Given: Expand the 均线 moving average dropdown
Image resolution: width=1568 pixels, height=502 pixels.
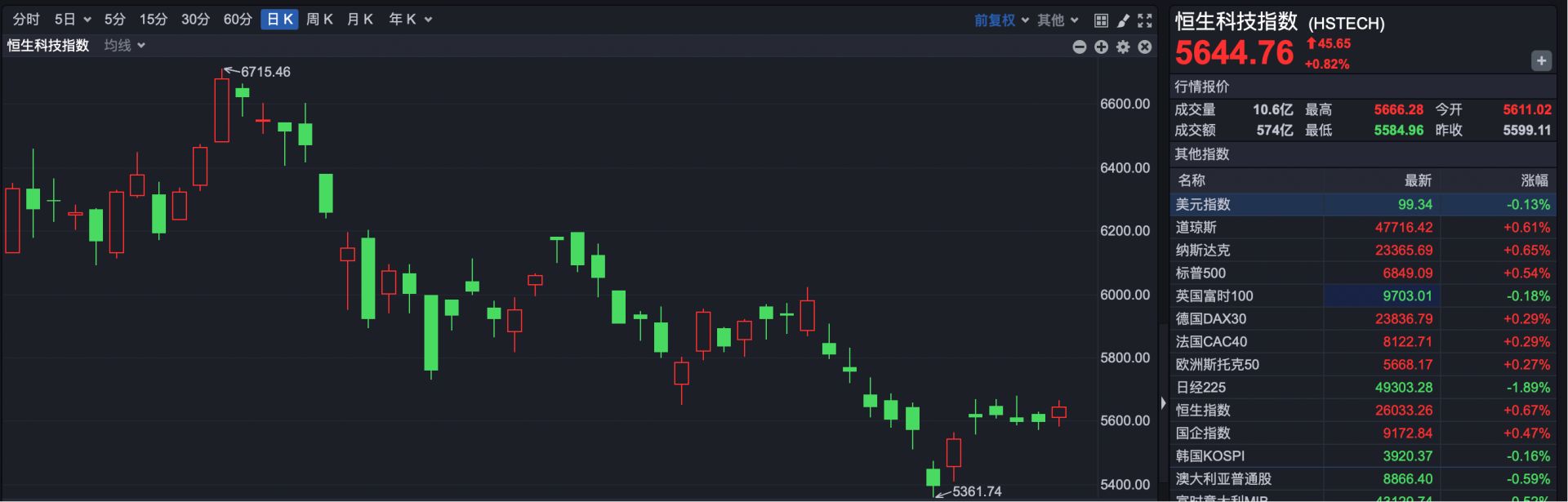Looking at the screenshot, I should (124, 46).
